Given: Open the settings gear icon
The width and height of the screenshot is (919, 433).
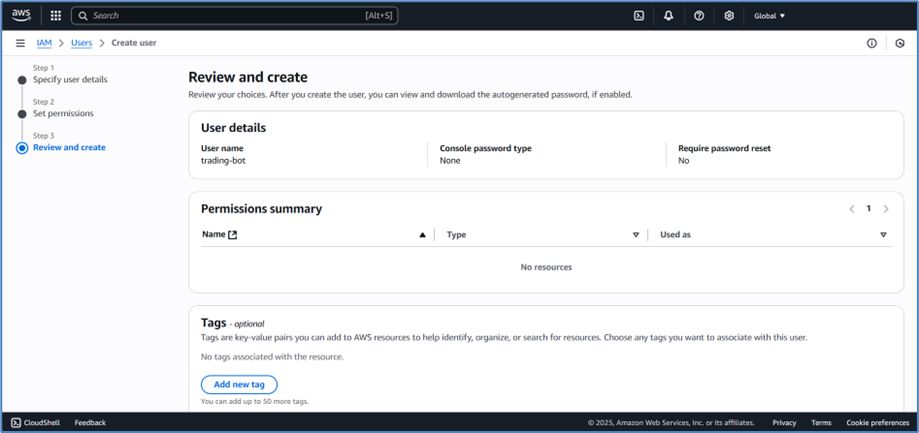Looking at the screenshot, I should [729, 16].
